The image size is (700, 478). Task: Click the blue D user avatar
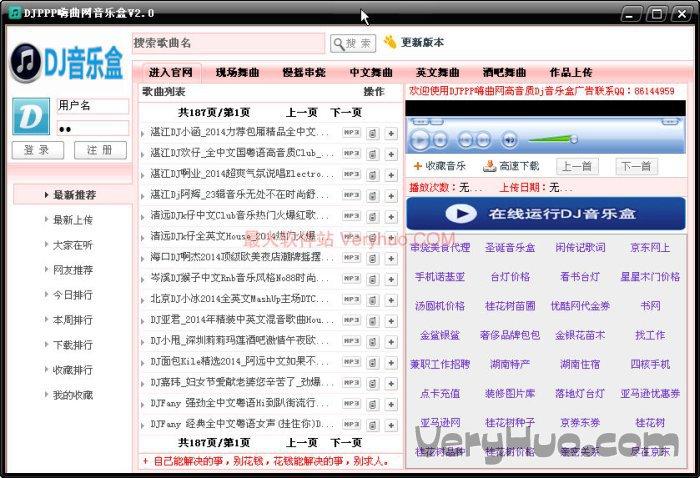pos(31,117)
